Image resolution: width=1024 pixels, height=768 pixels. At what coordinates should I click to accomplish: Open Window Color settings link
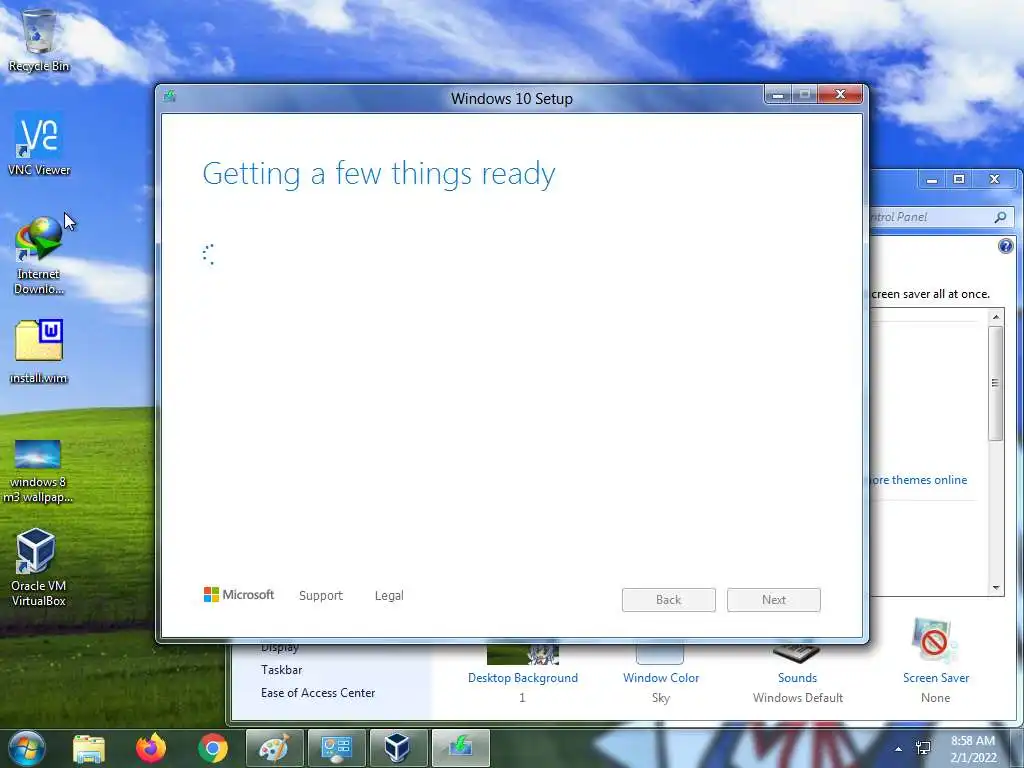pos(661,678)
